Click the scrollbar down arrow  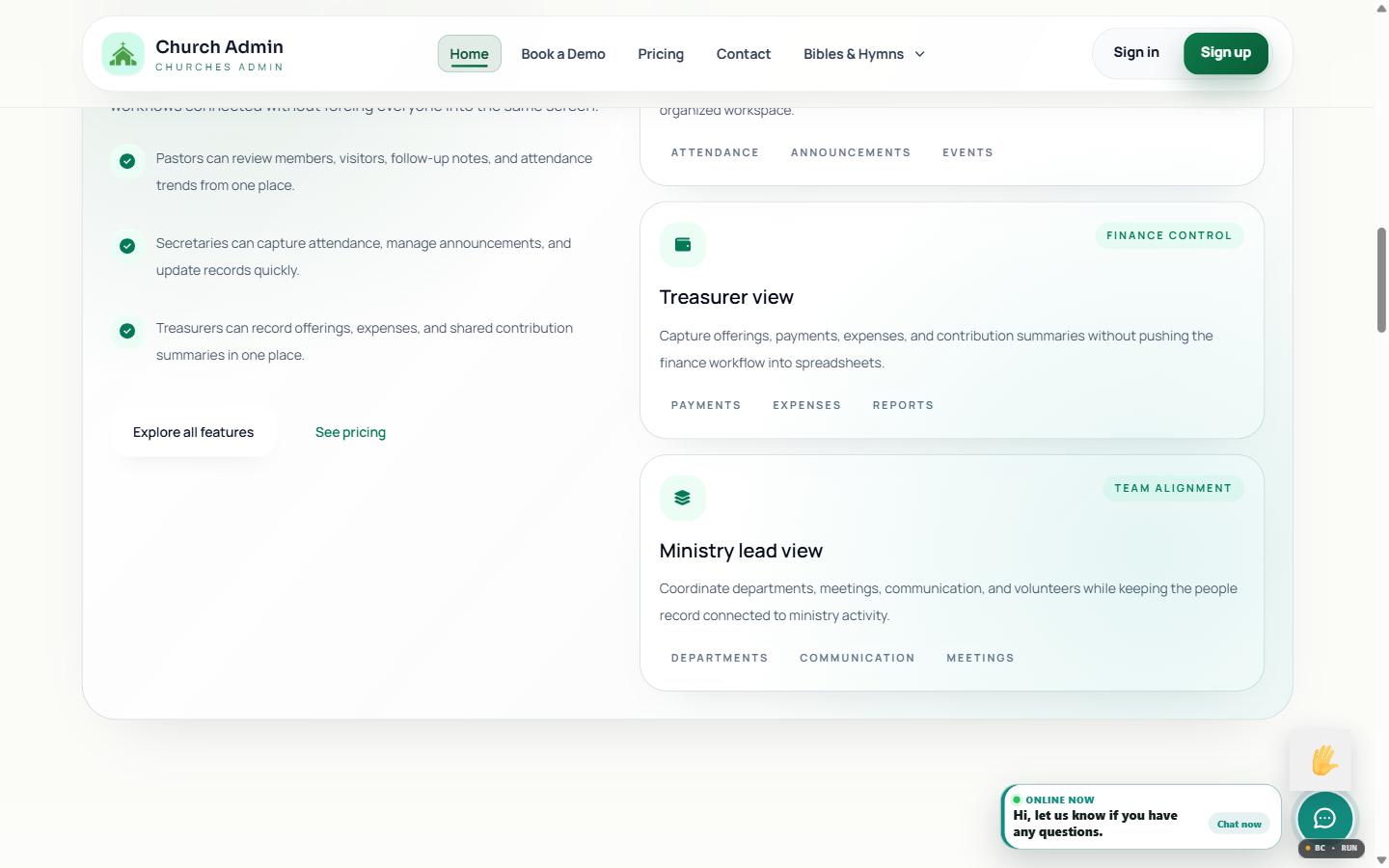tap(1381, 859)
